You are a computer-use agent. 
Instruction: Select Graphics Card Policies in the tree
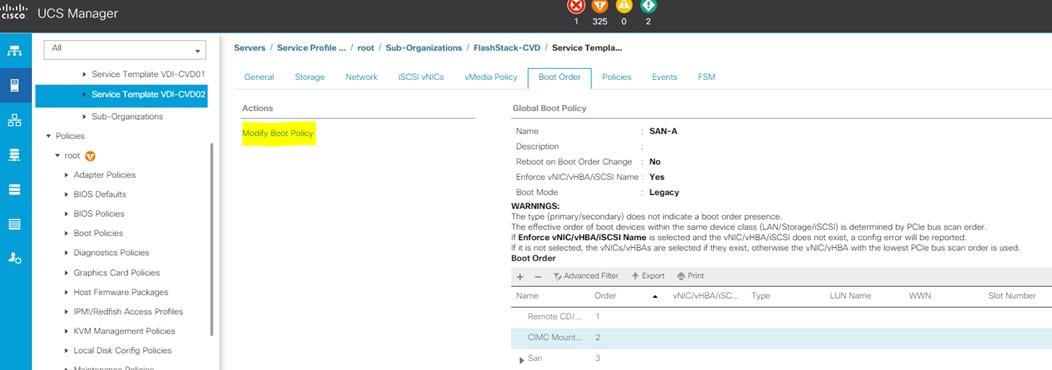117,273
